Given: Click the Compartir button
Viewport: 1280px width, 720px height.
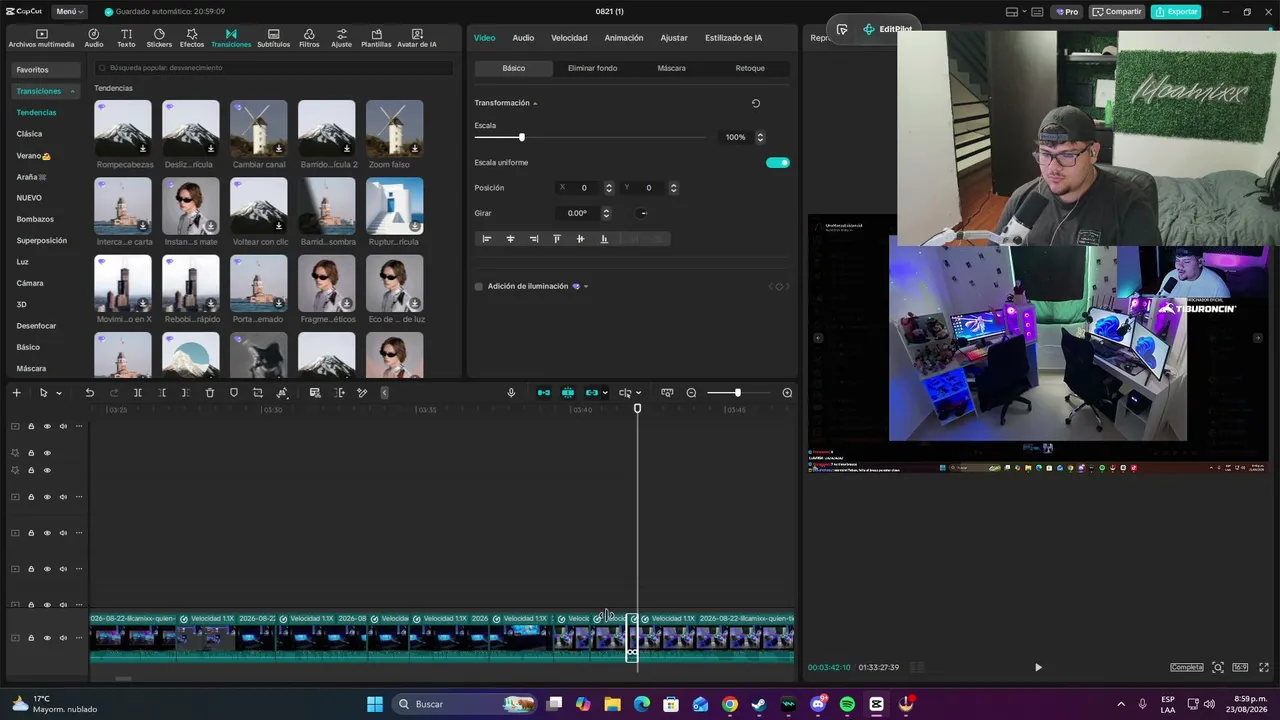Looking at the screenshot, I should (x=1117, y=12).
